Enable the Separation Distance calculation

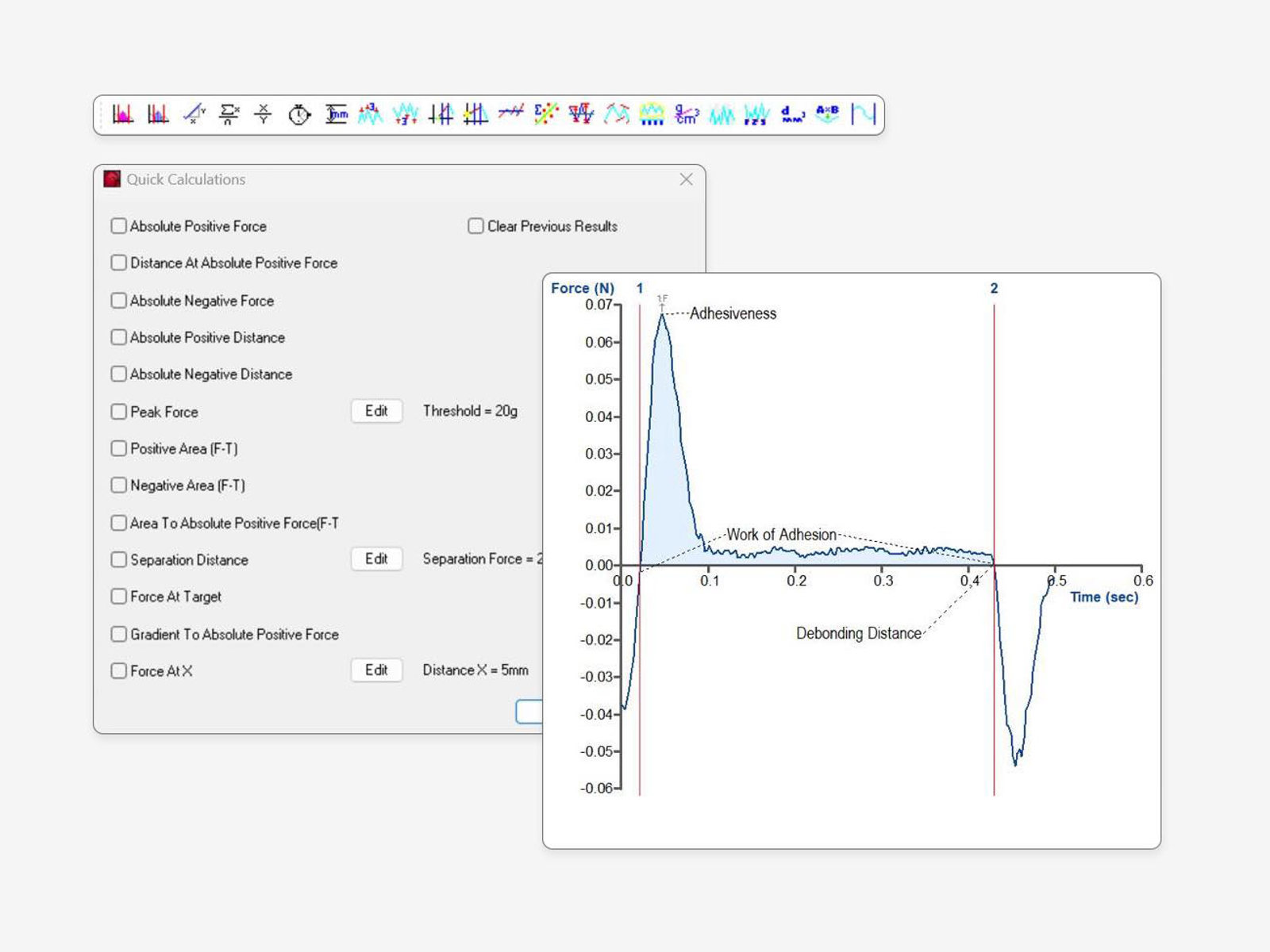[118, 559]
